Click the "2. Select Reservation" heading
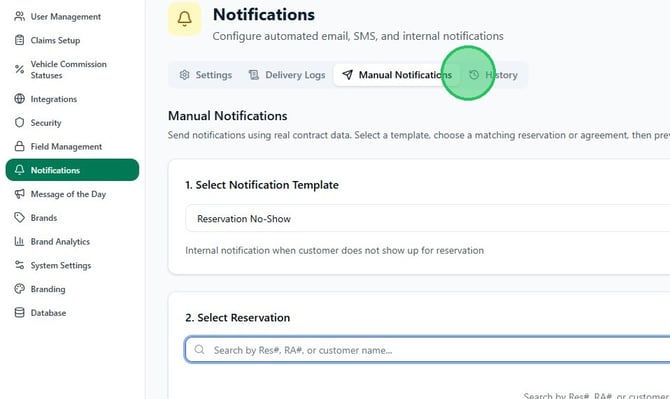Viewport: 670px width, 399px height. point(238,317)
